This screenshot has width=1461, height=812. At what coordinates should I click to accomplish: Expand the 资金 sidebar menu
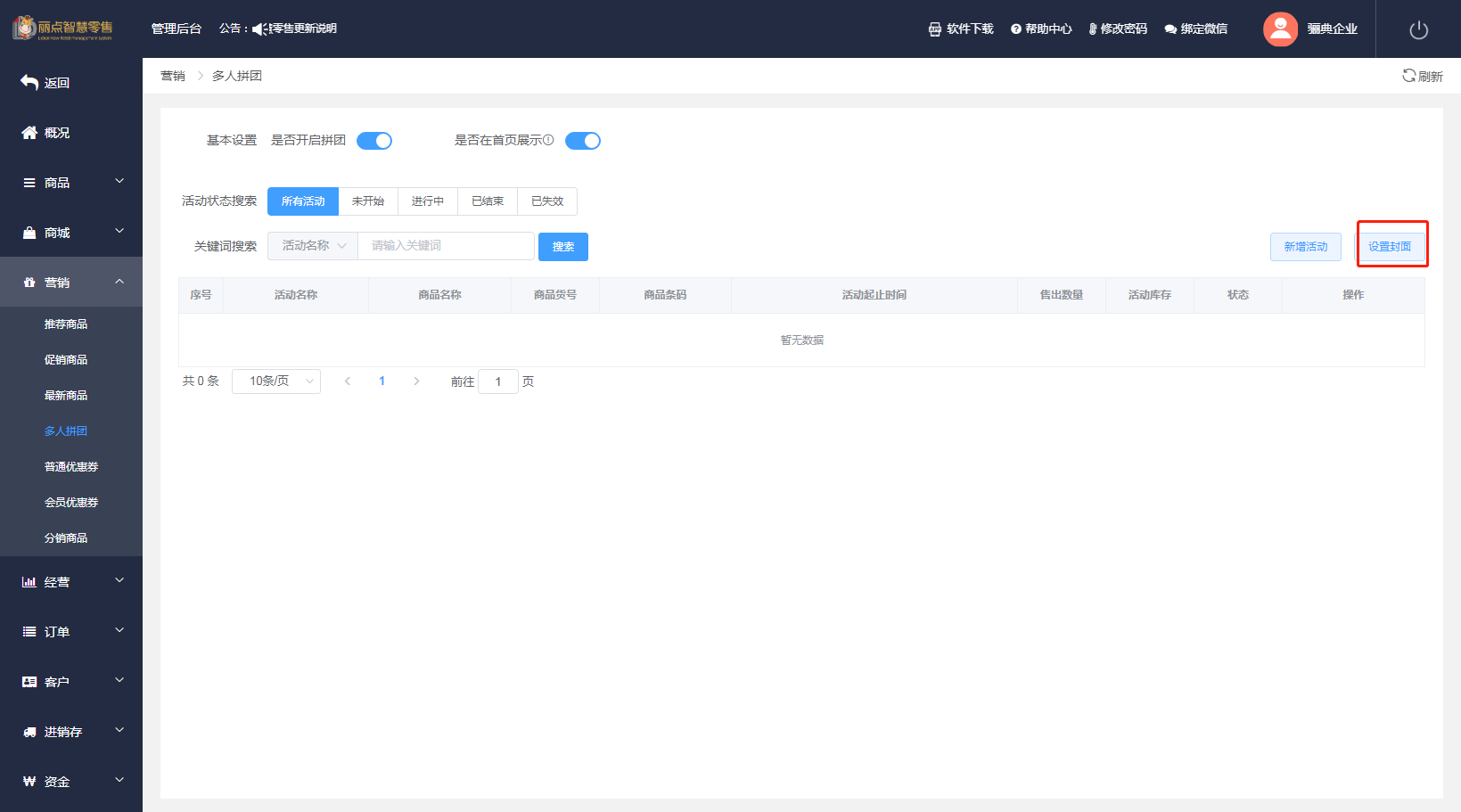[x=119, y=781]
